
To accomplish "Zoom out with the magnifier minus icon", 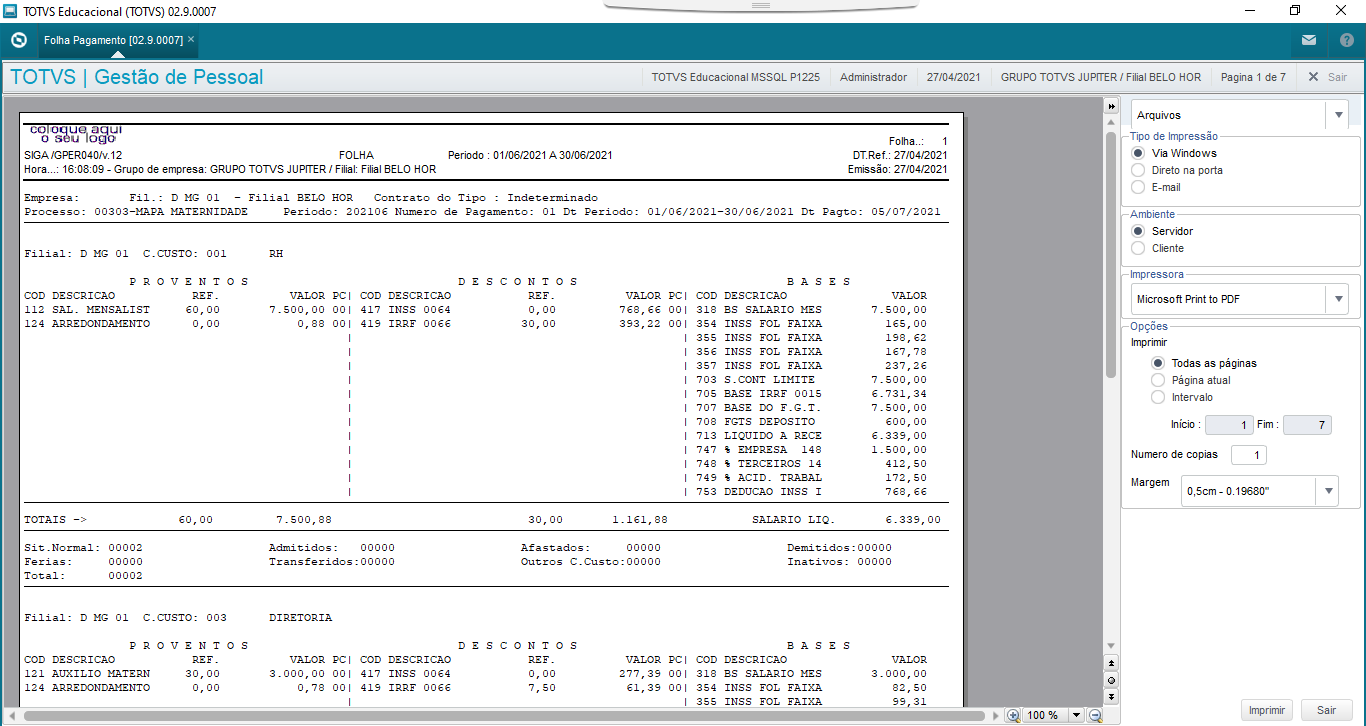I will click(1095, 715).
